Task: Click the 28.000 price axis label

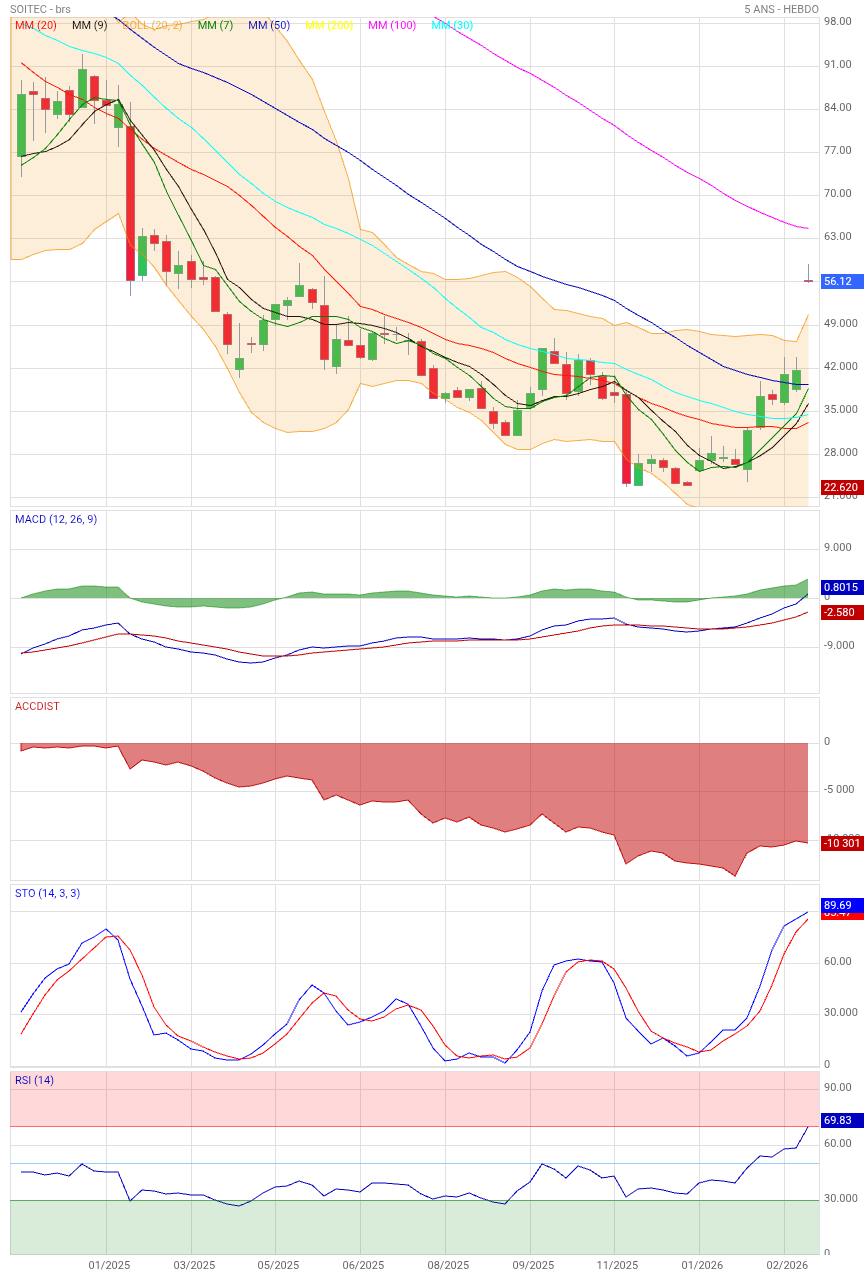Action: 840,452
